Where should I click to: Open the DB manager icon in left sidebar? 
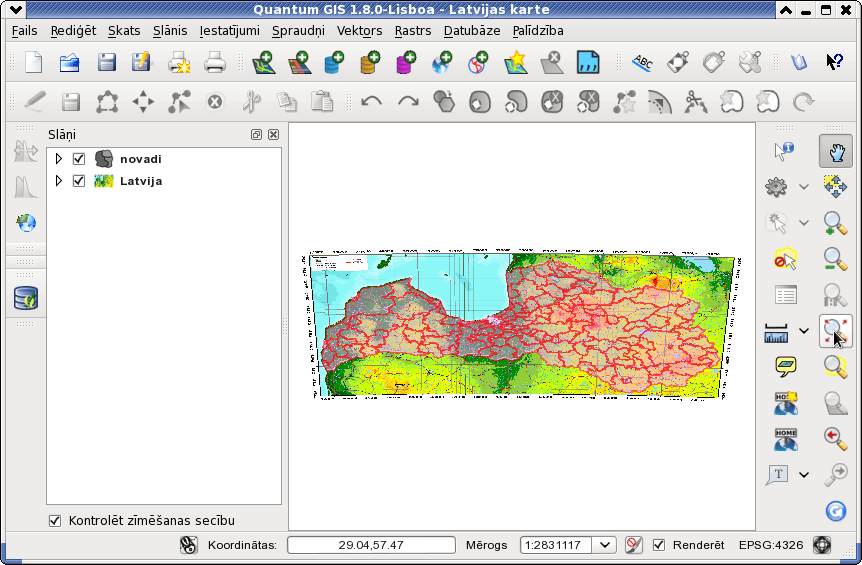tap(26, 298)
